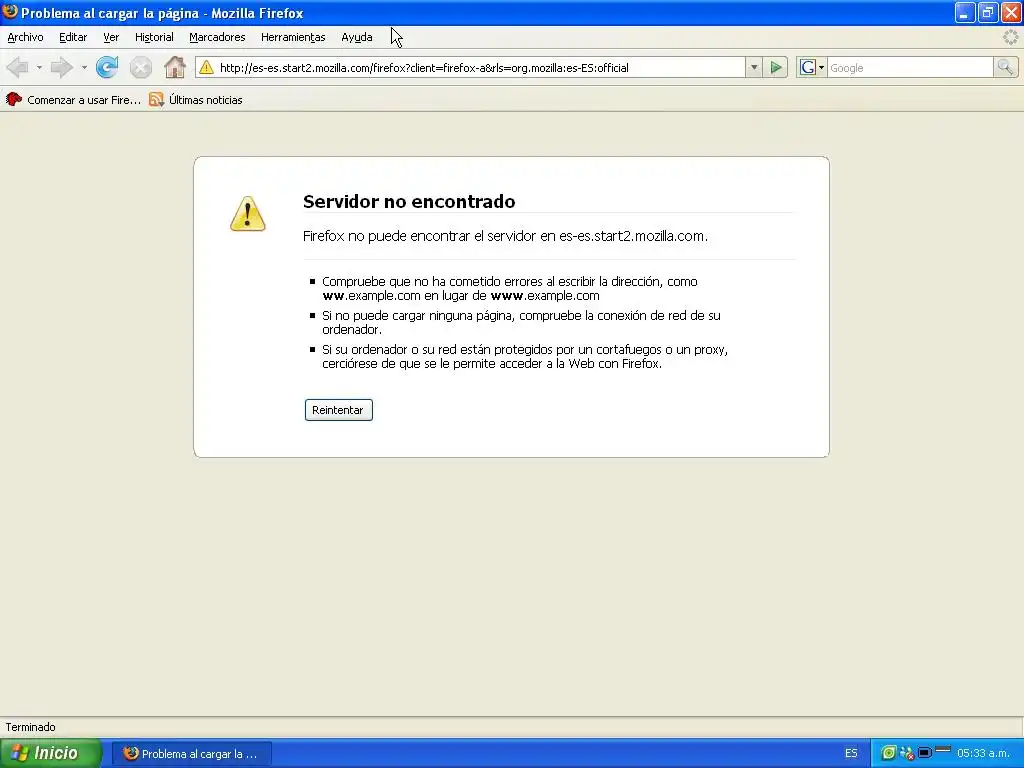Screen dimensions: 1024x768
Task: Click the Firefox no puede encontrar el servidor text
Action: pos(505,236)
